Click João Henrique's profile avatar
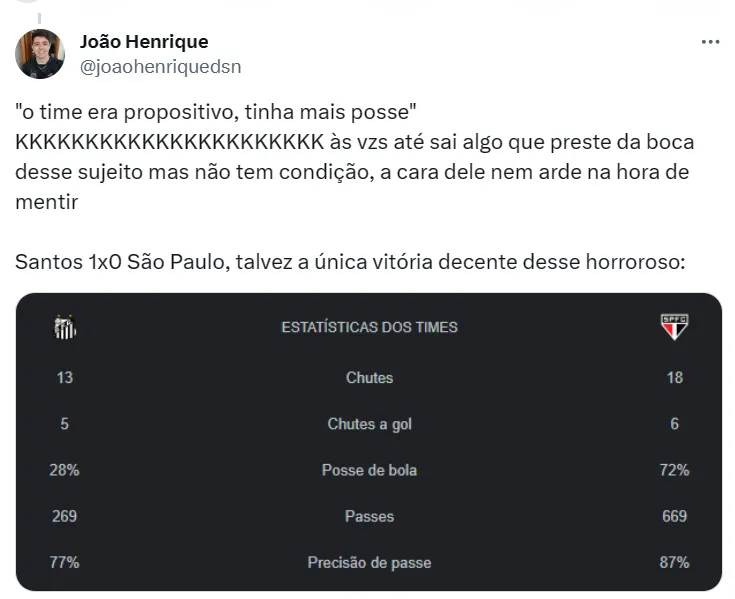The height and width of the screenshot is (599, 735). coord(40,54)
